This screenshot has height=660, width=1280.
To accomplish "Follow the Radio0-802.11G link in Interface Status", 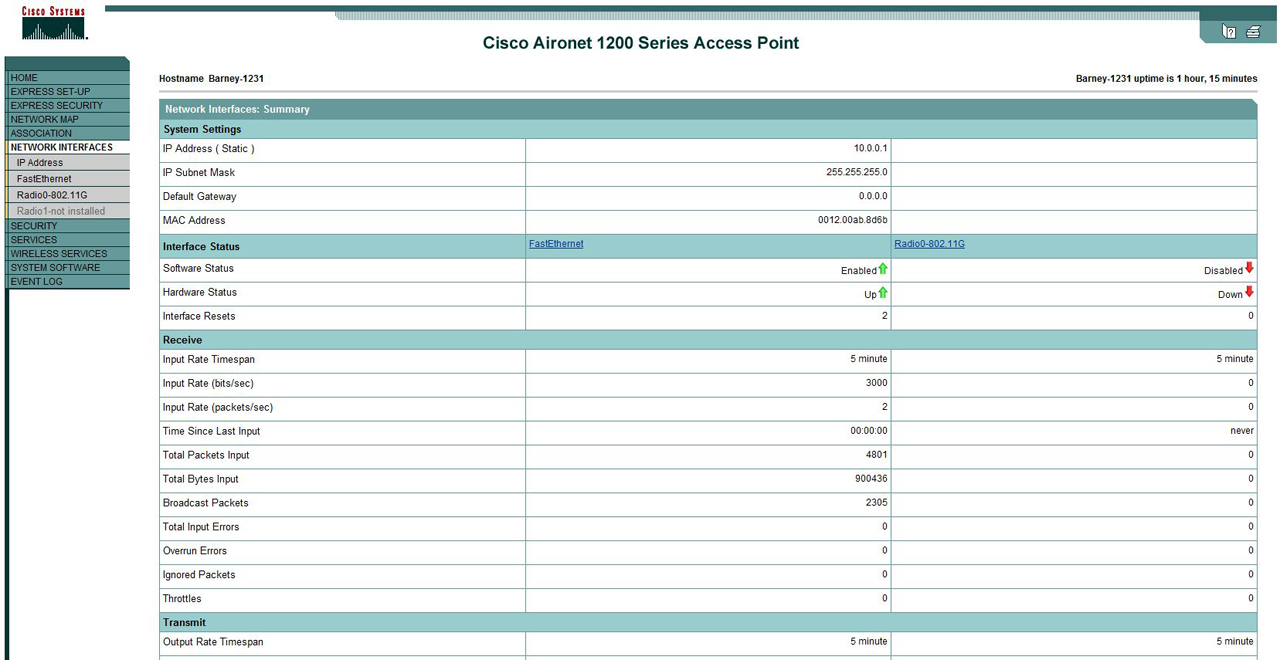I will click(930, 244).
